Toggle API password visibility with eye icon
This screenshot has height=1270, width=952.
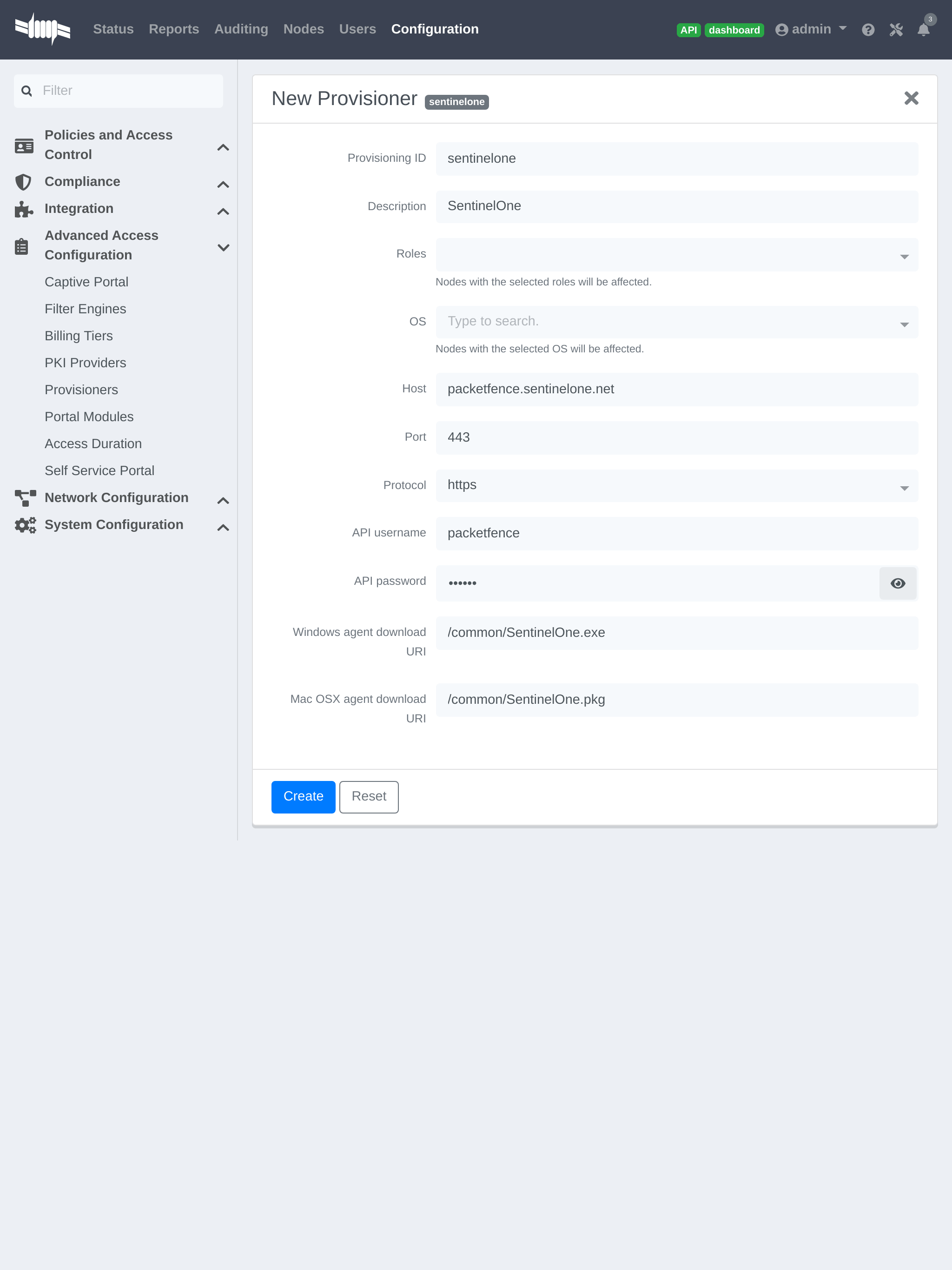pyautogui.click(x=898, y=583)
